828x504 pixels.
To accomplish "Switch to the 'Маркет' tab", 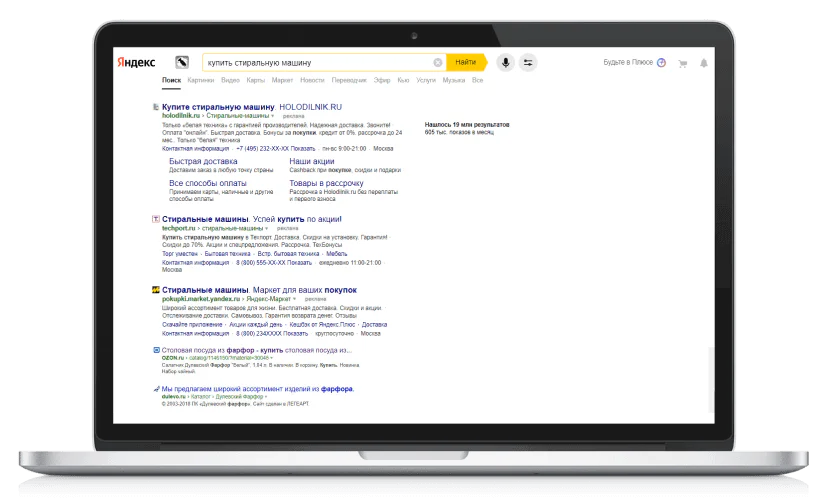I will click(x=282, y=80).
